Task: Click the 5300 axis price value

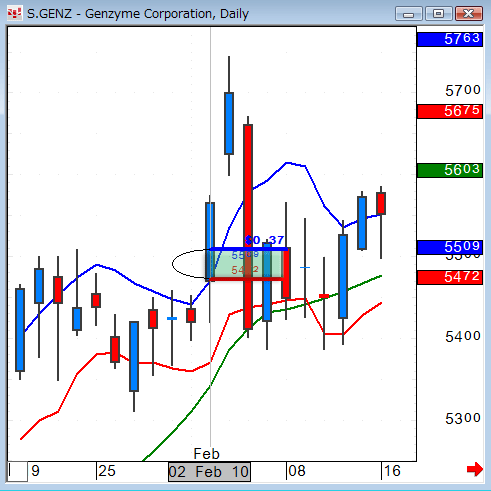Action: click(463, 418)
